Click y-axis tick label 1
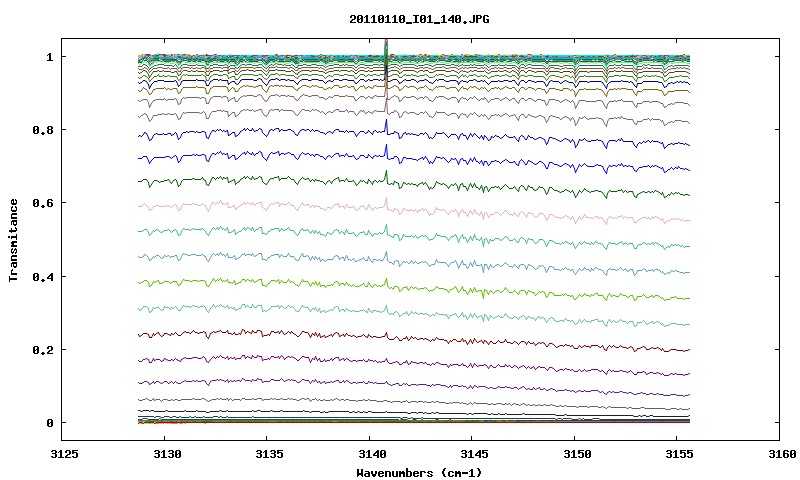 [49, 57]
